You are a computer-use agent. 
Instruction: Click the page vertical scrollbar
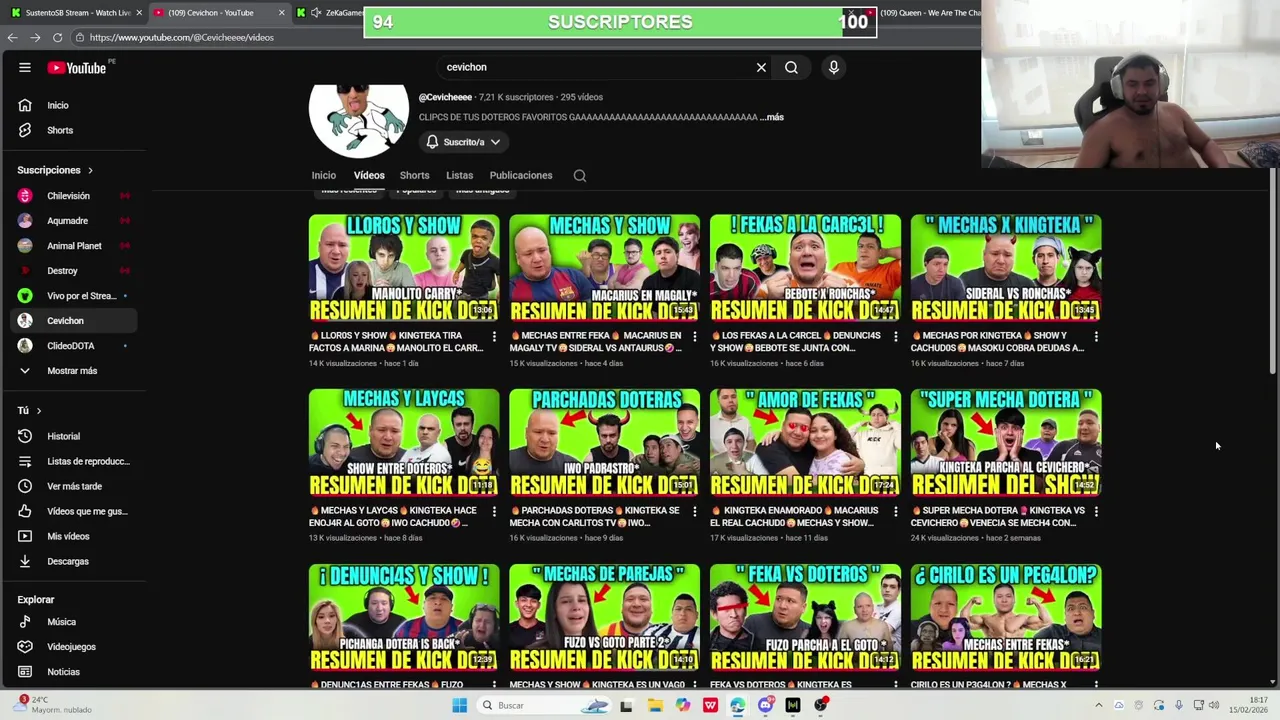(1272, 270)
